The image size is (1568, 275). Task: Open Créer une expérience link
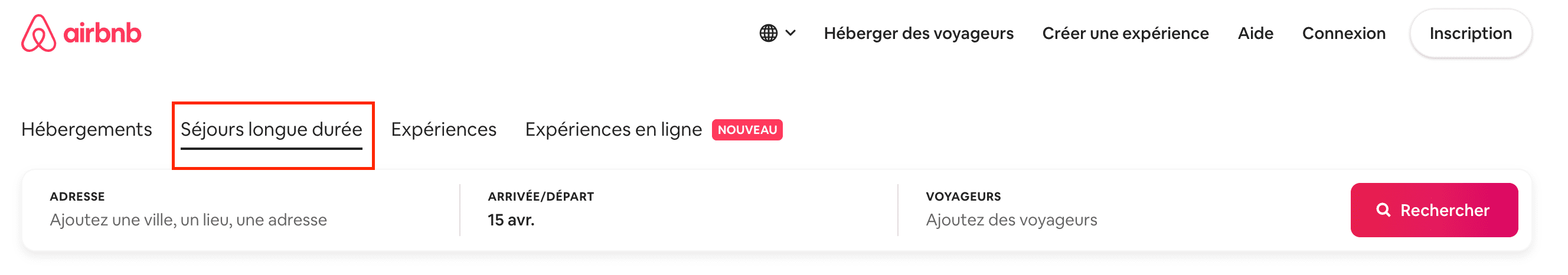click(1125, 33)
